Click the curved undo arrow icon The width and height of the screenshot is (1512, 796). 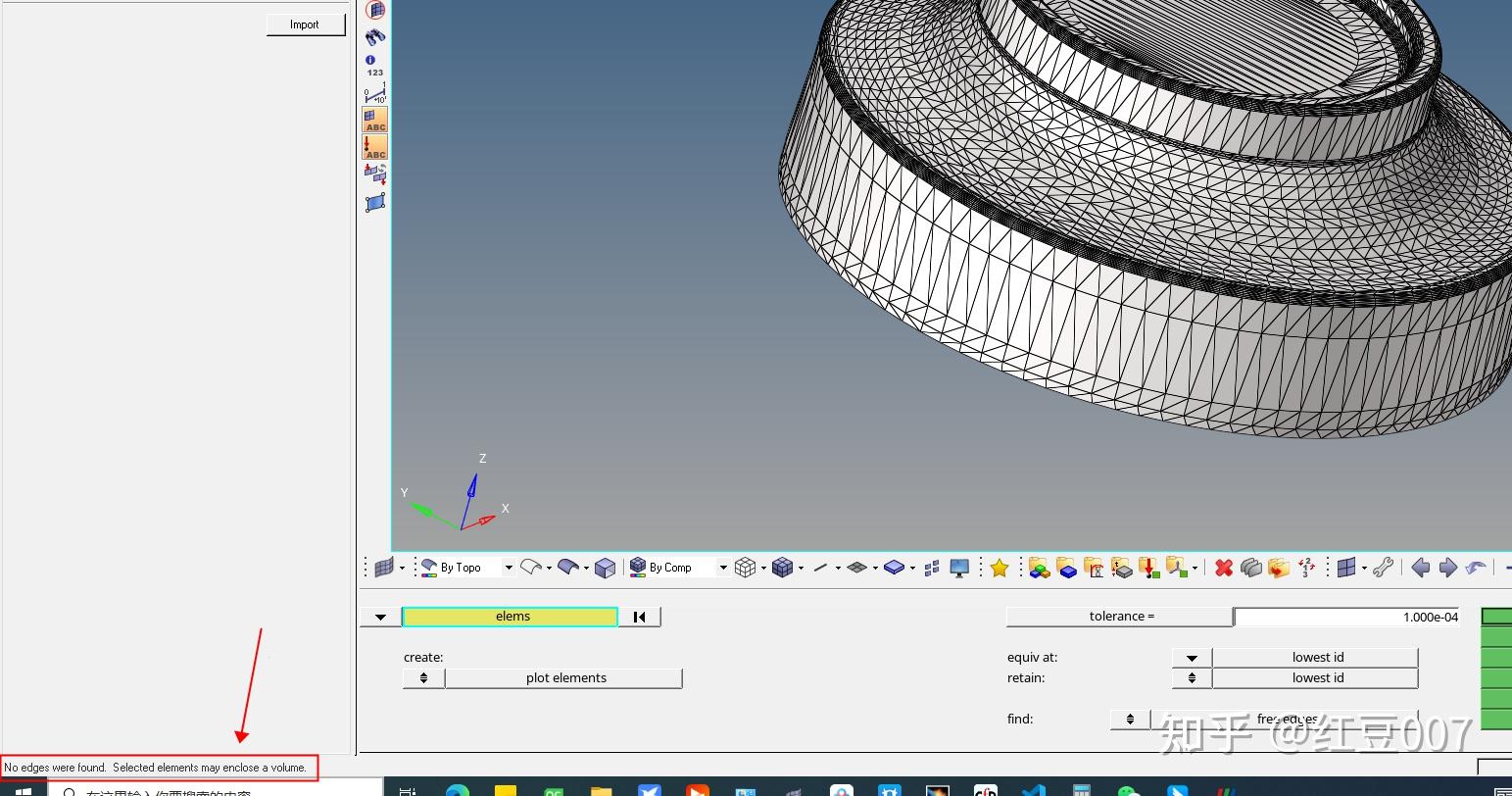[x=1476, y=568]
